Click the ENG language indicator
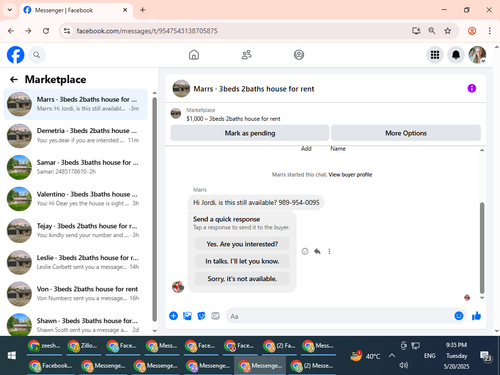 (430, 356)
